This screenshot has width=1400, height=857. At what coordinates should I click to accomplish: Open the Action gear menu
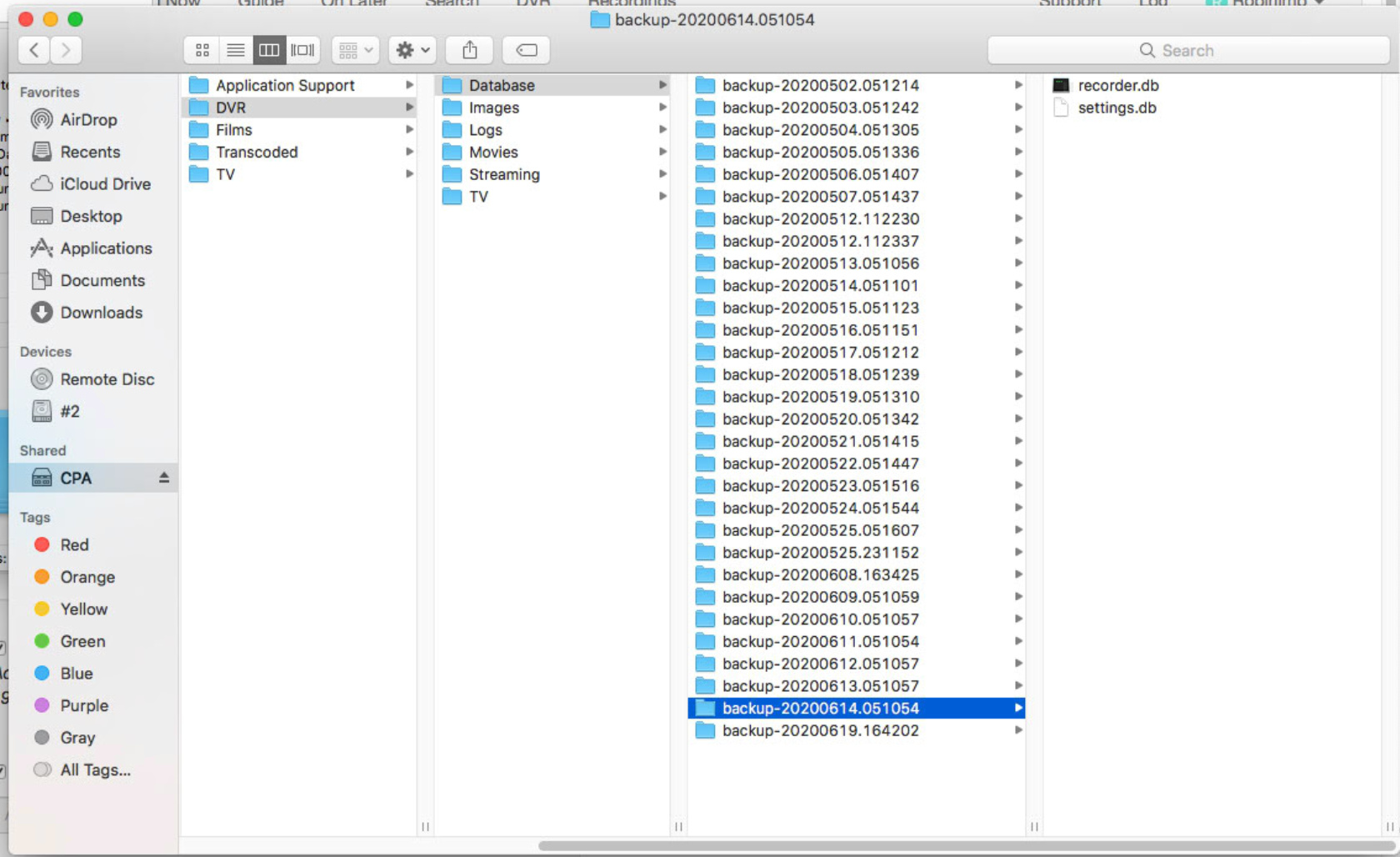point(412,51)
